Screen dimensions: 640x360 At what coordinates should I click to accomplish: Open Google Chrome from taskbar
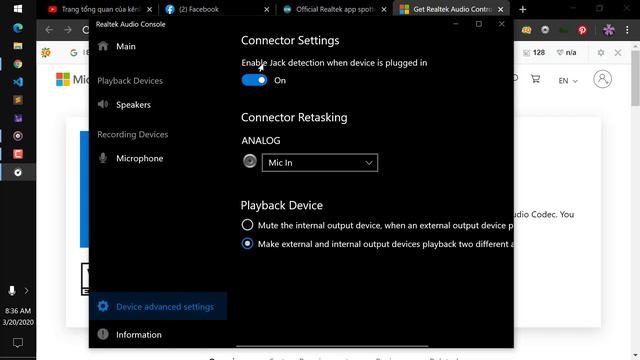[18, 64]
